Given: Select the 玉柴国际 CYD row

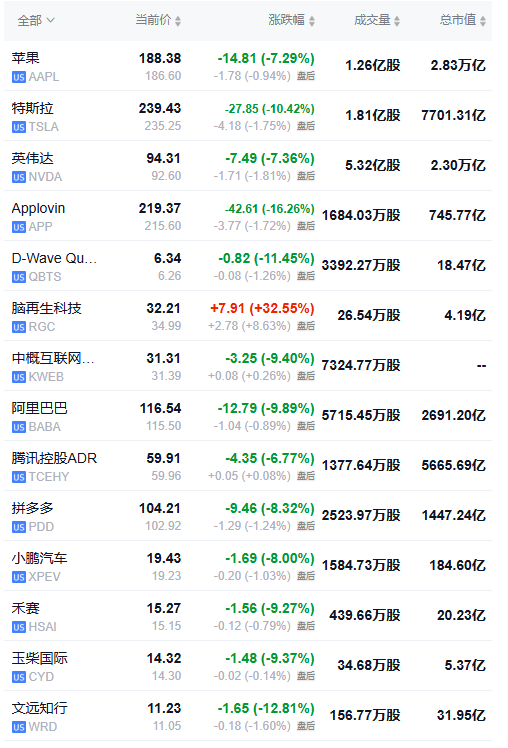Looking at the screenshot, I should pos(248,666).
